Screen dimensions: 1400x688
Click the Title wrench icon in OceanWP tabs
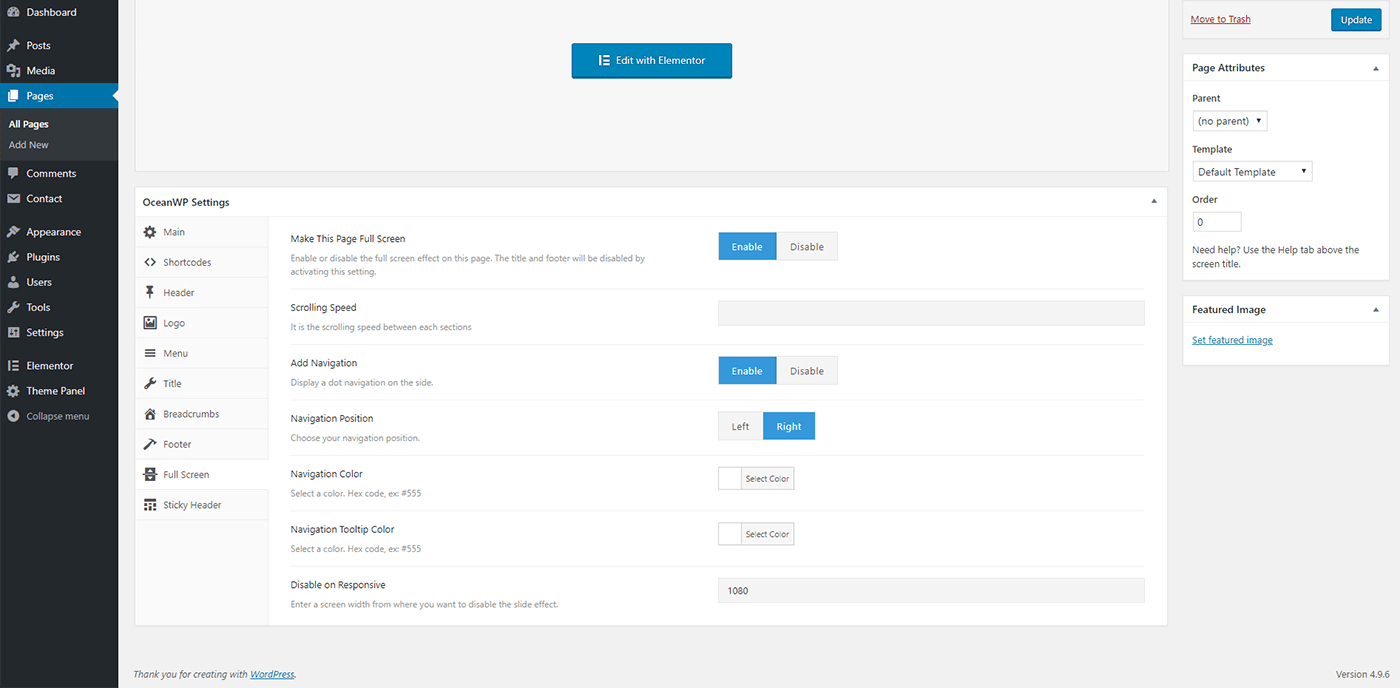pos(150,384)
